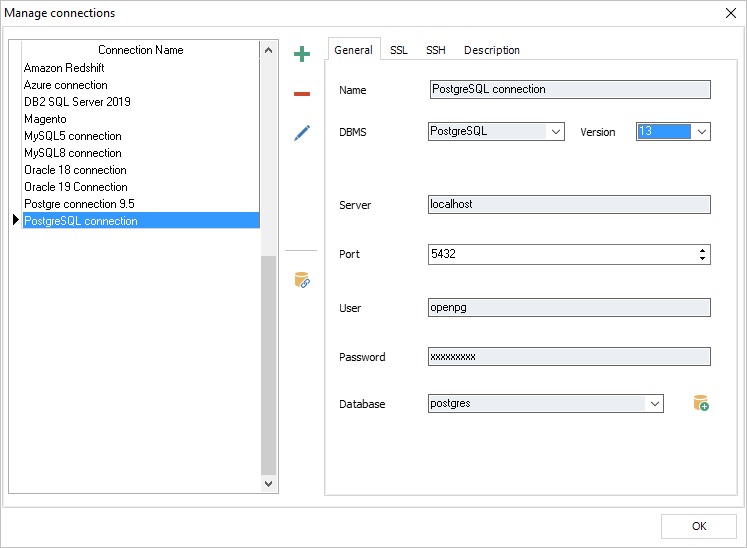Select Oracle 18 connection
The height and width of the screenshot is (548, 747).
pyautogui.click(x=141, y=170)
